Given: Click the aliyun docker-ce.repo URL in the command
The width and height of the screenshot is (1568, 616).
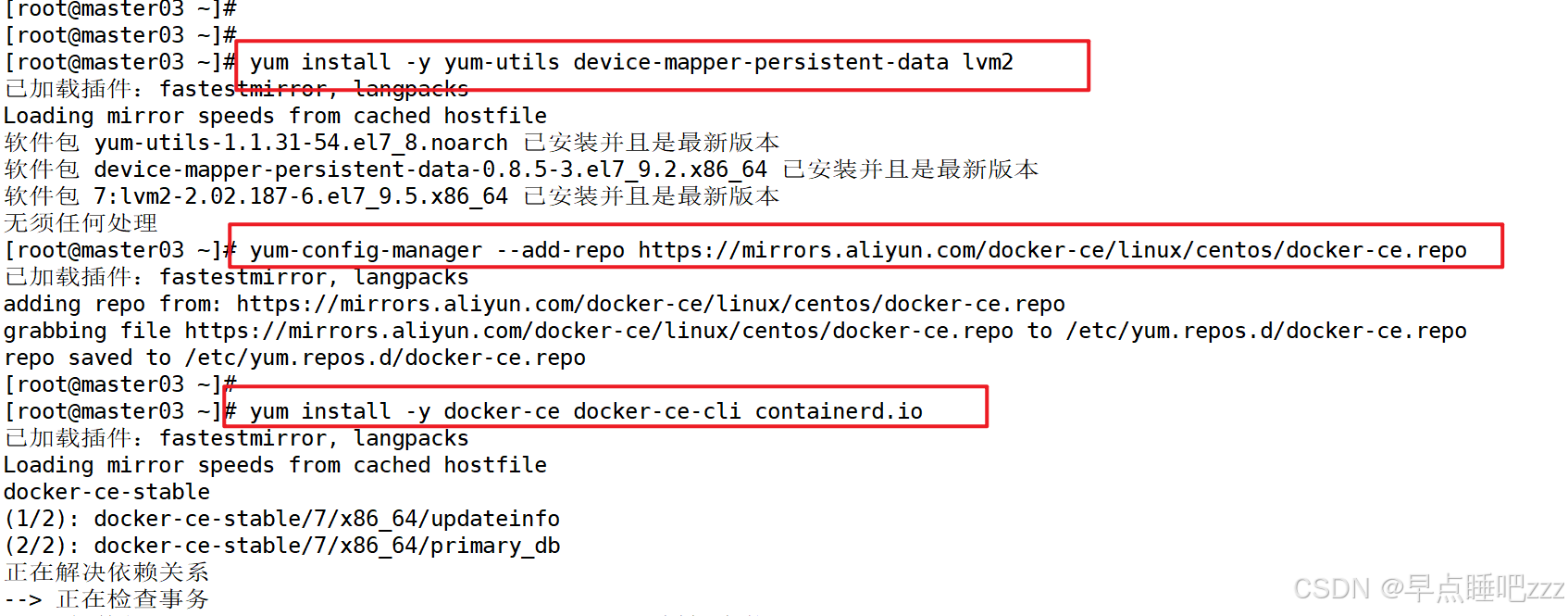Looking at the screenshot, I should point(1052,250).
